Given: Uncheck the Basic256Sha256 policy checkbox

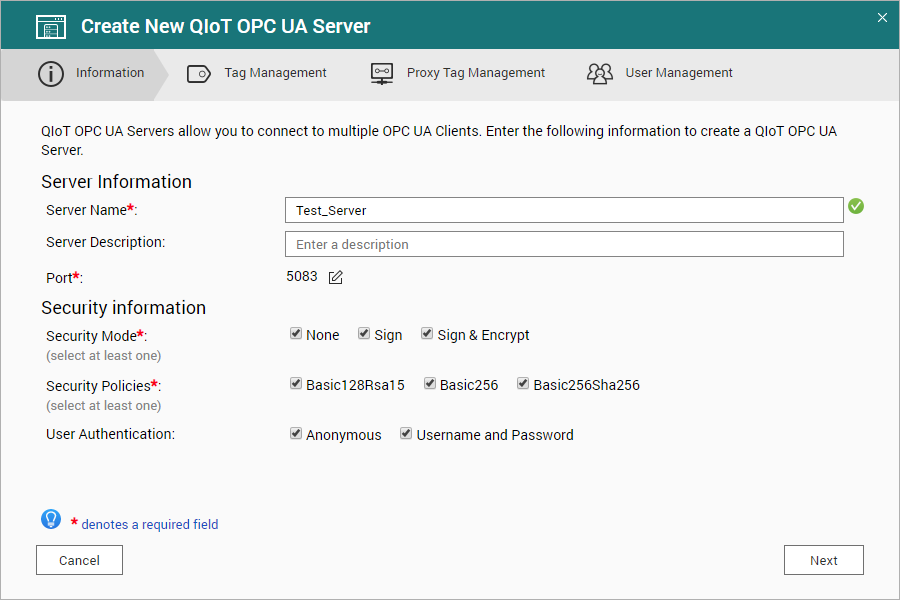Looking at the screenshot, I should [523, 384].
